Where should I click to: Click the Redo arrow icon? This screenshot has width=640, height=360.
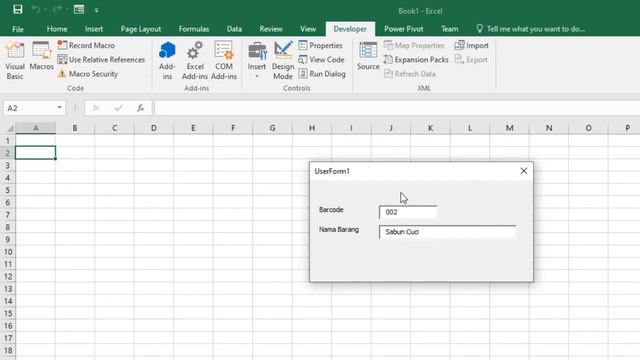tap(57, 9)
